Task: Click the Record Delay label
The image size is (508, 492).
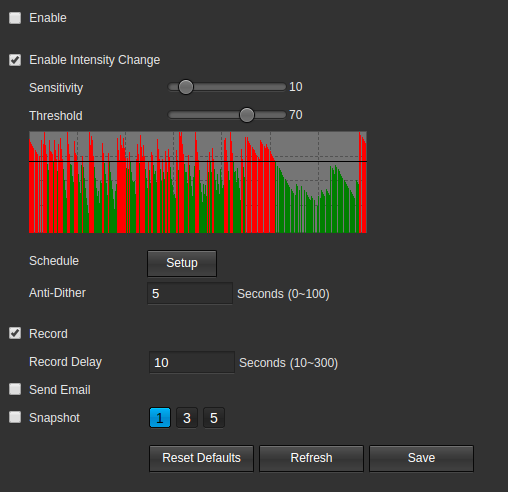Action: pos(66,362)
